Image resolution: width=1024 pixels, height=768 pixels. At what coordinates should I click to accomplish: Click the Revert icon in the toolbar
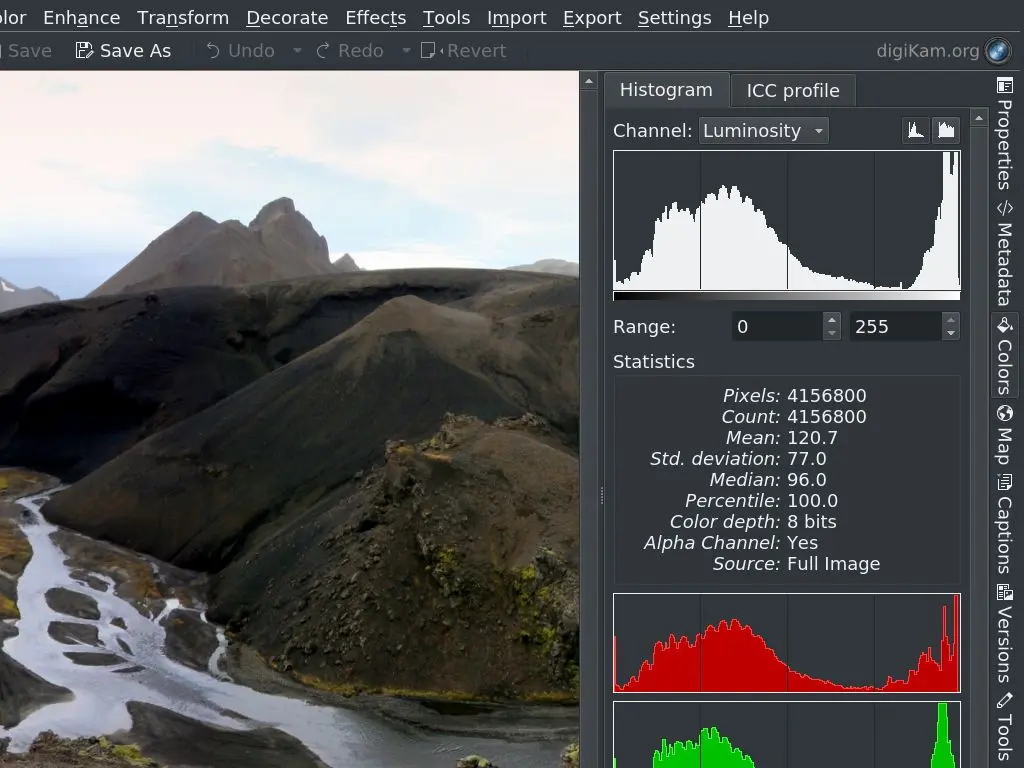tap(430, 50)
